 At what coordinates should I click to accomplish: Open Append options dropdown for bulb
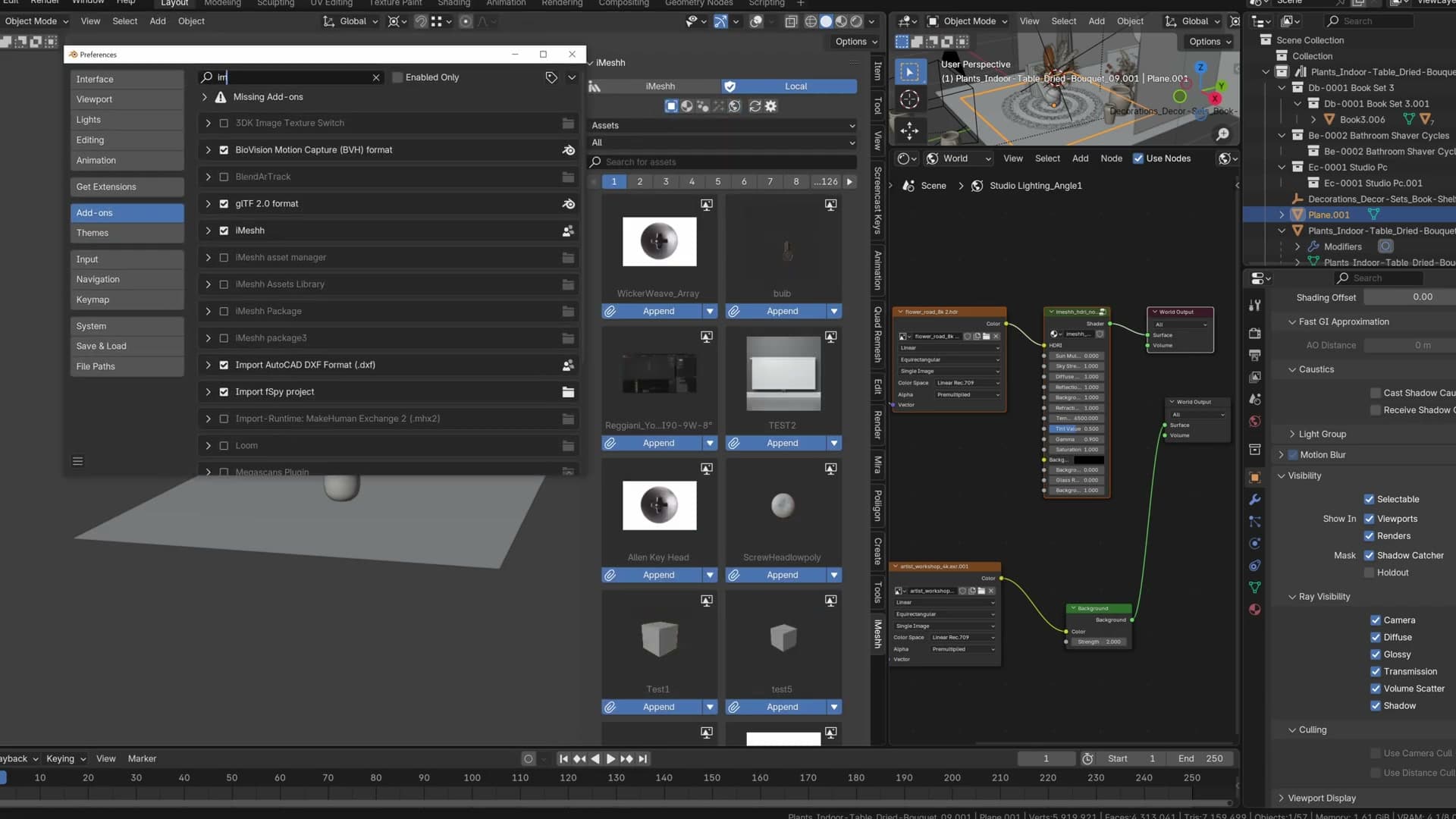pyautogui.click(x=834, y=311)
